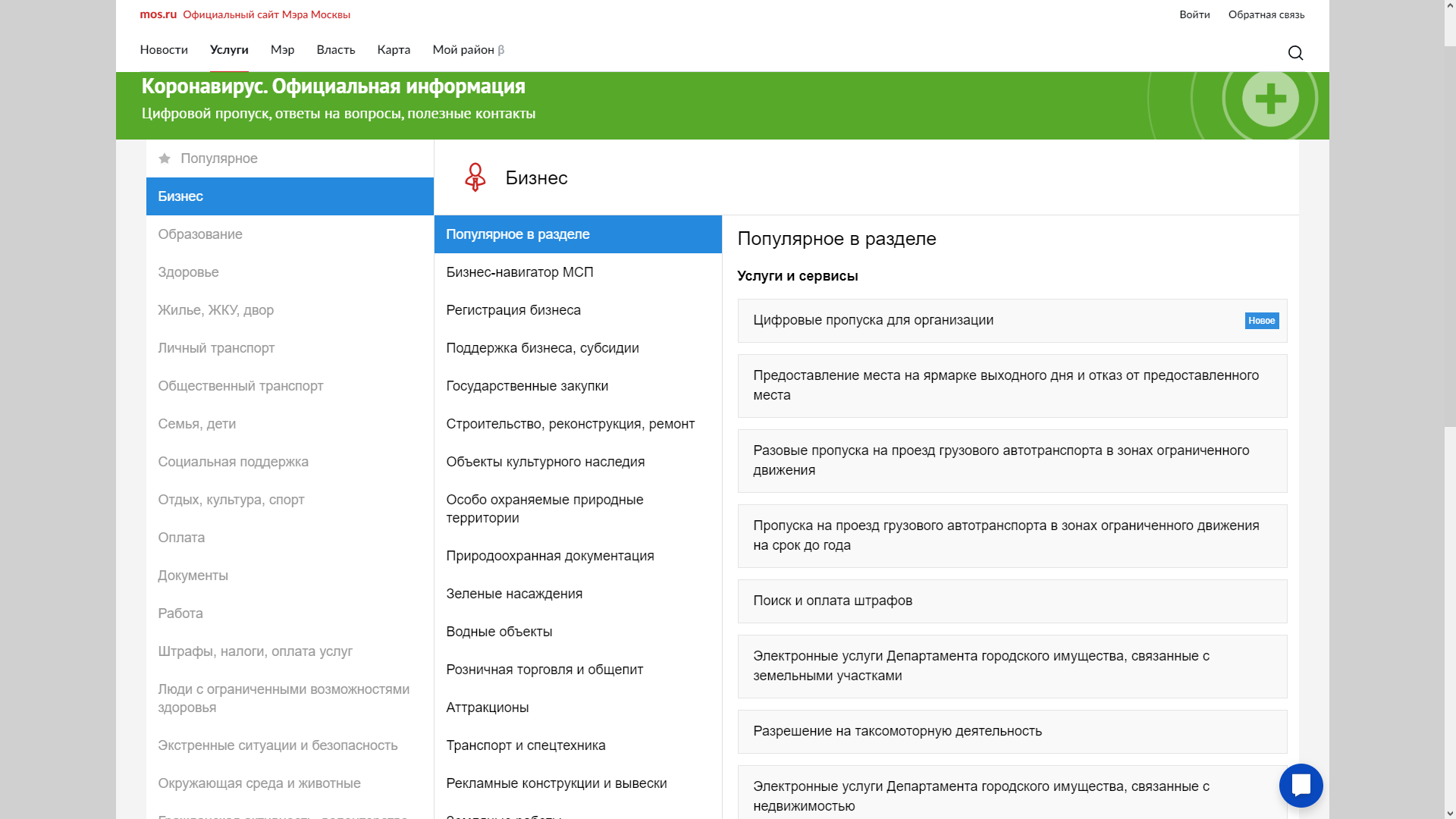Select the Здоровье category
The height and width of the screenshot is (819, 1456).
click(290, 272)
